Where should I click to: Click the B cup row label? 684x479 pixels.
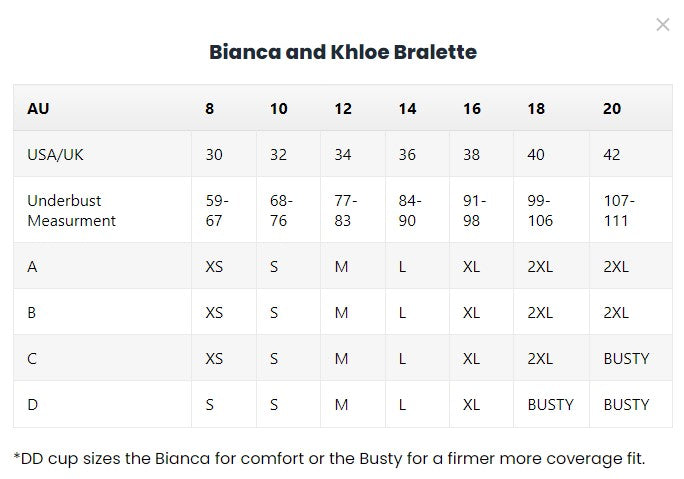click(x=32, y=313)
